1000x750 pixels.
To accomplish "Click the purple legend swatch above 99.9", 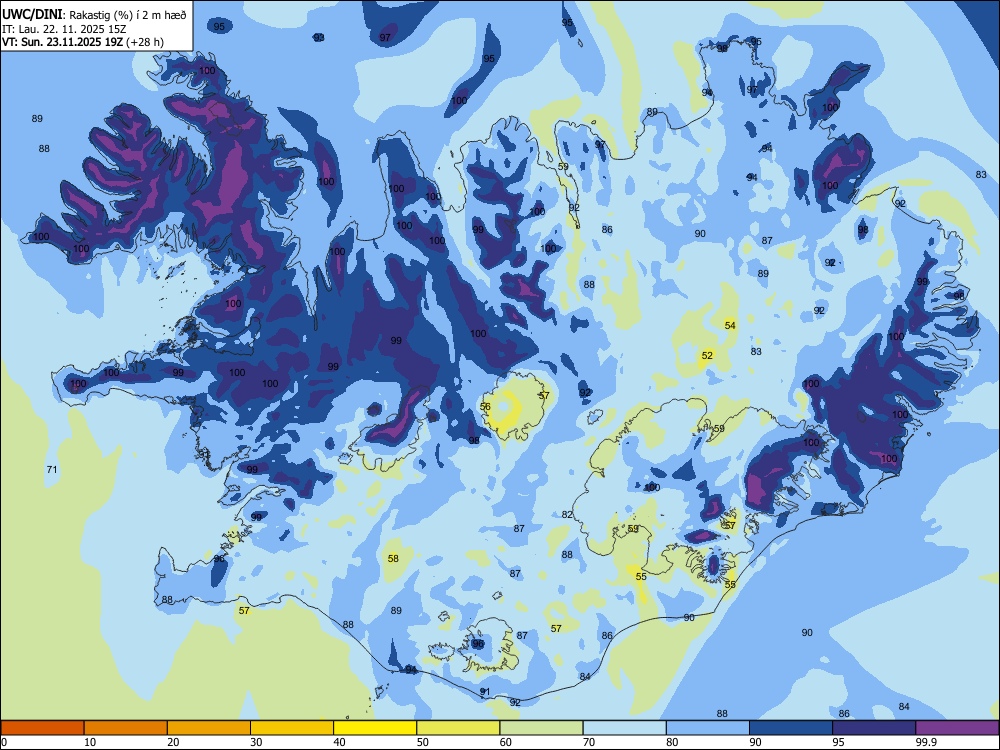I will pyautogui.click(x=957, y=728).
